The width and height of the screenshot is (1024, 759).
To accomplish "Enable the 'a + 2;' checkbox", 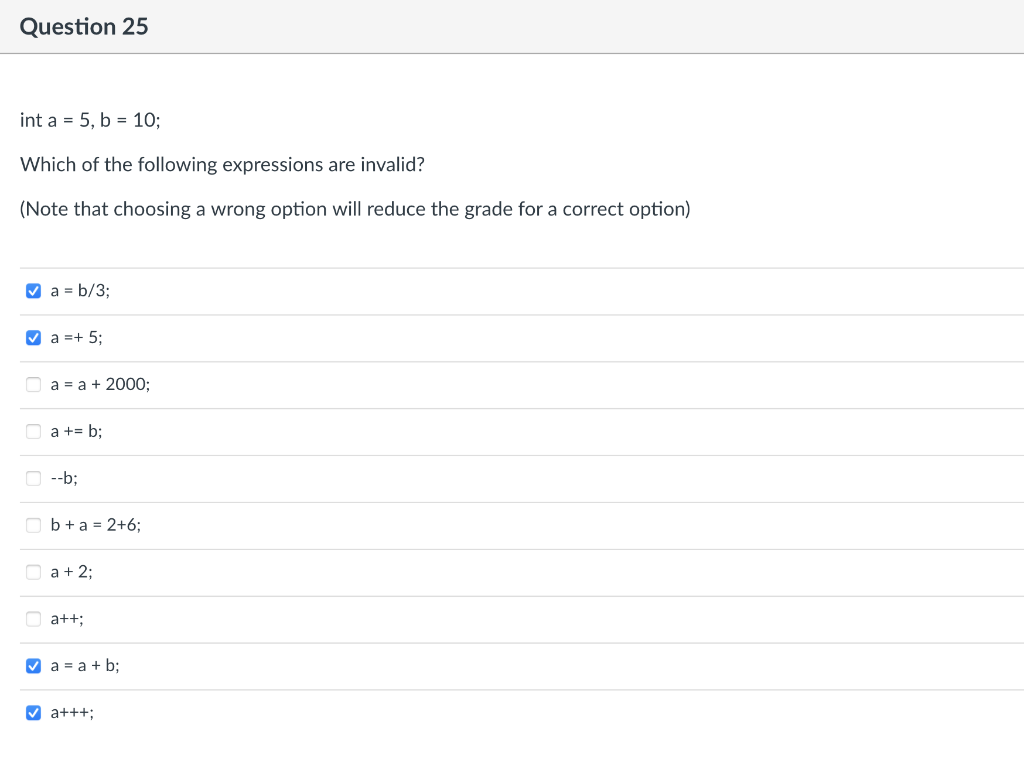I will tap(34, 572).
